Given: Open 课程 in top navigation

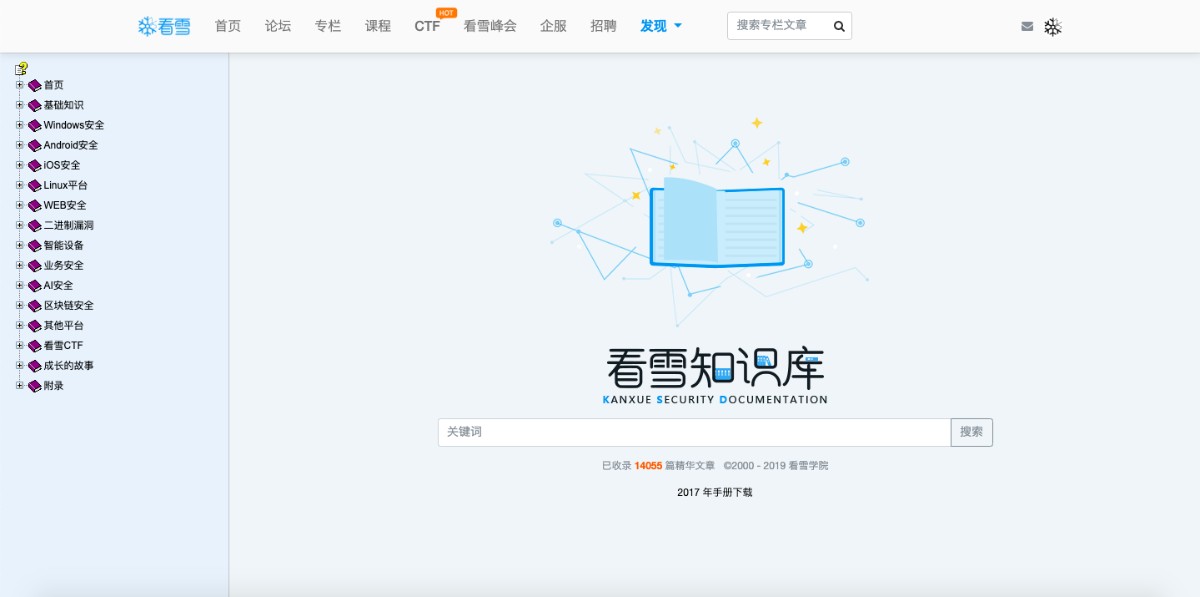Looking at the screenshot, I should 378,26.
